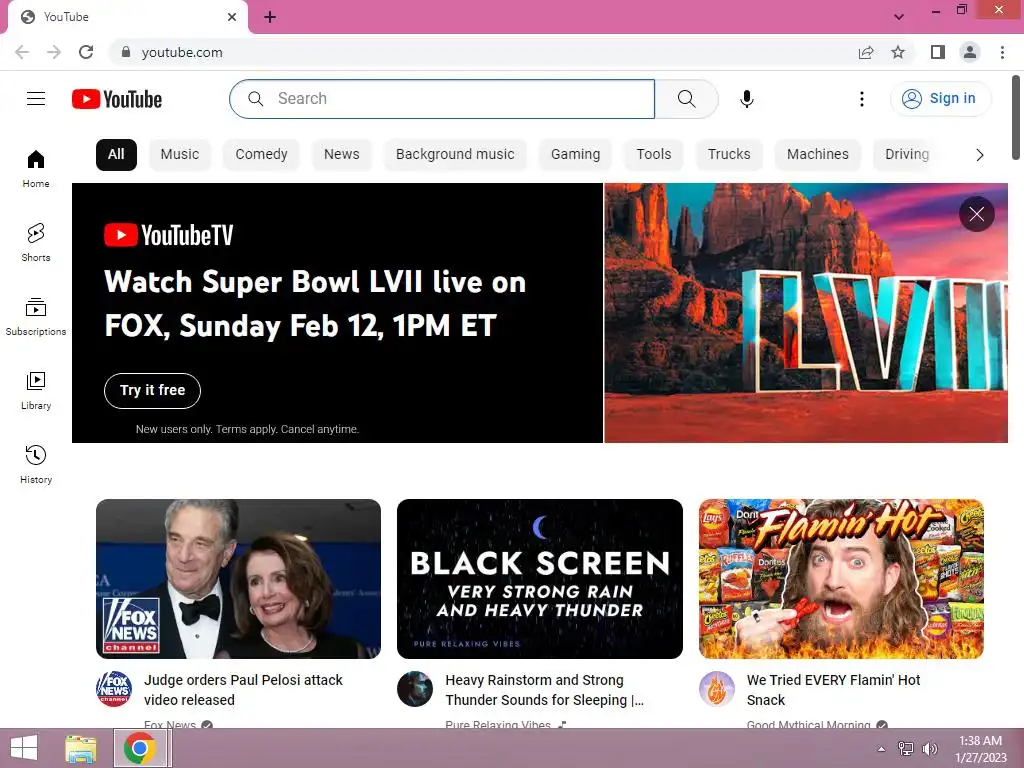
Task: Open the YouTube hamburger guide menu
Action: [36, 99]
